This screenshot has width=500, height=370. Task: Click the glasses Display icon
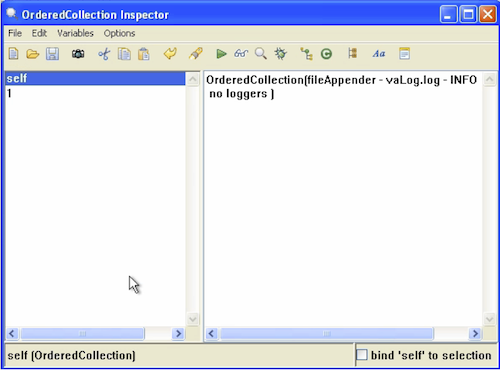pos(241,53)
